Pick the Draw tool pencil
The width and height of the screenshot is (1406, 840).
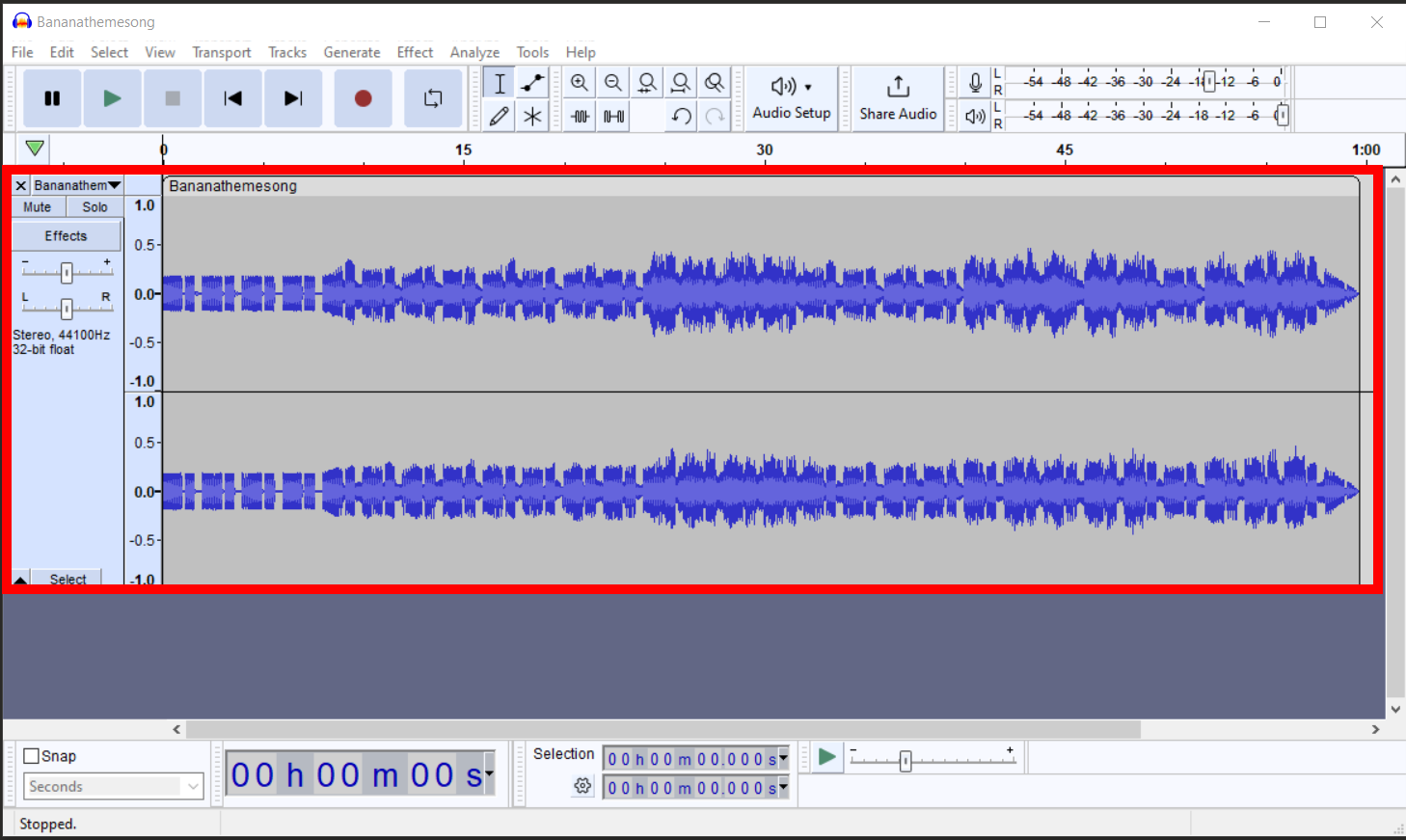tap(499, 116)
